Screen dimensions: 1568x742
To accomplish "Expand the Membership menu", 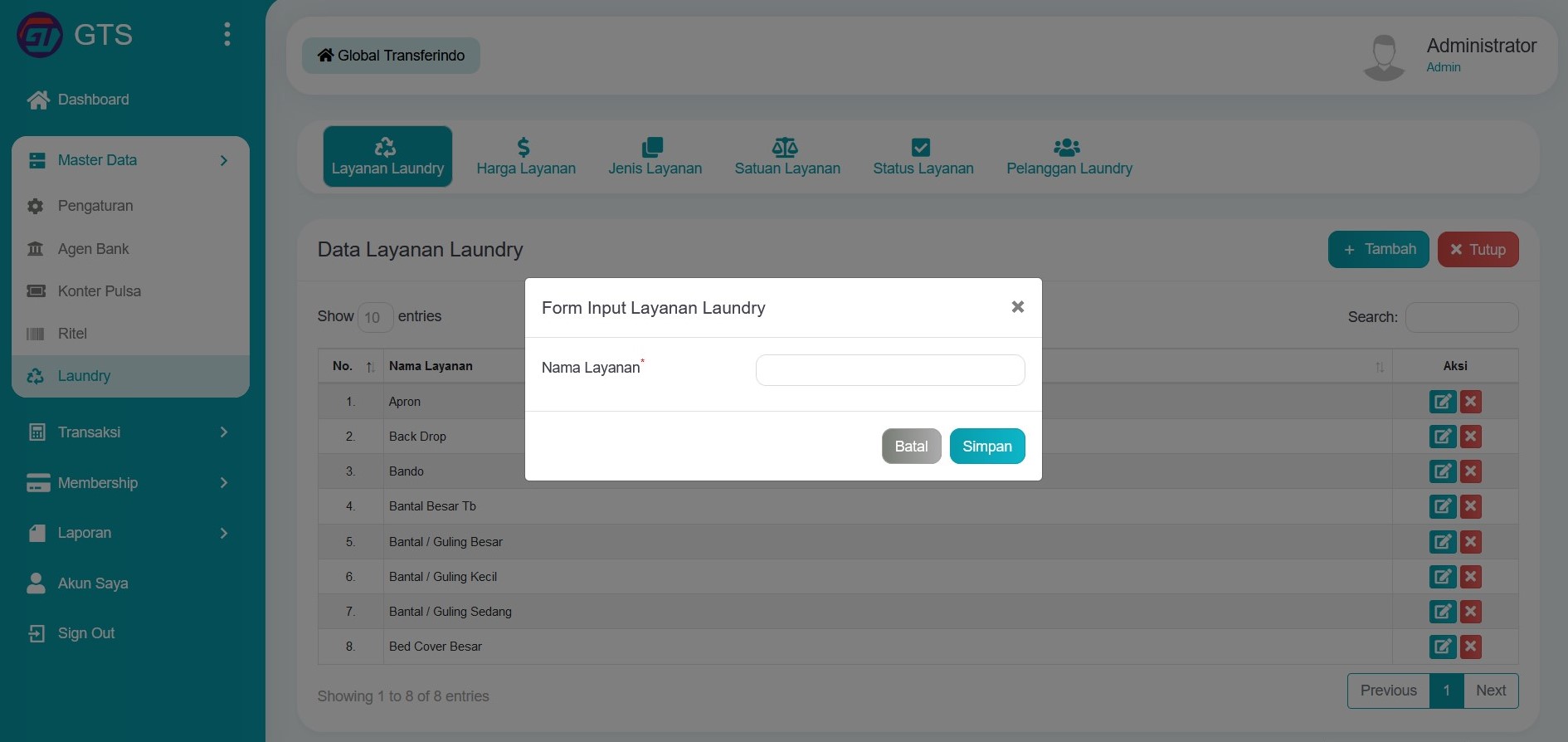I will point(130,483).
